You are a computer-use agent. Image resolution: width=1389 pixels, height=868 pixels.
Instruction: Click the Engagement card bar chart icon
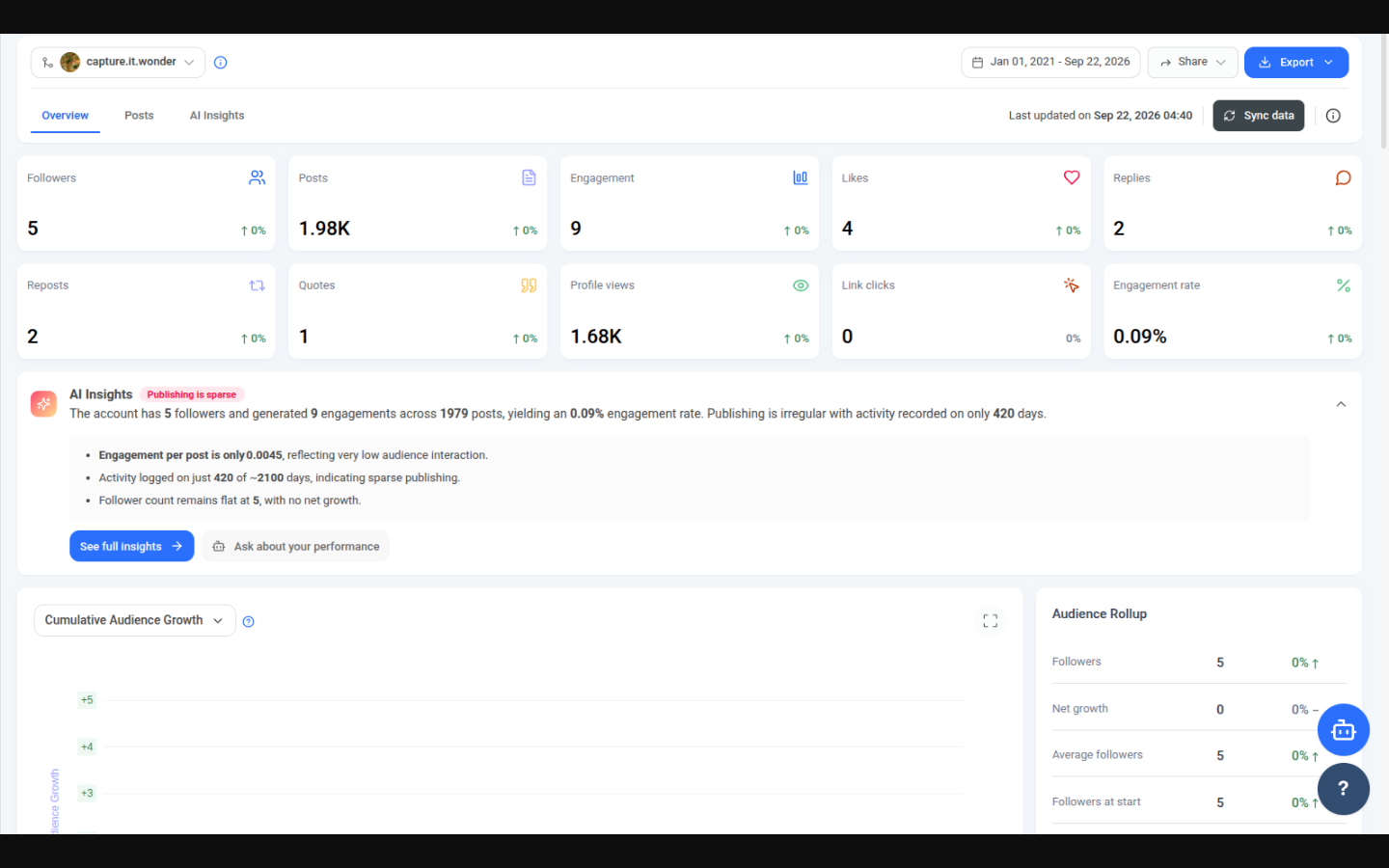(x=800, y=177)
